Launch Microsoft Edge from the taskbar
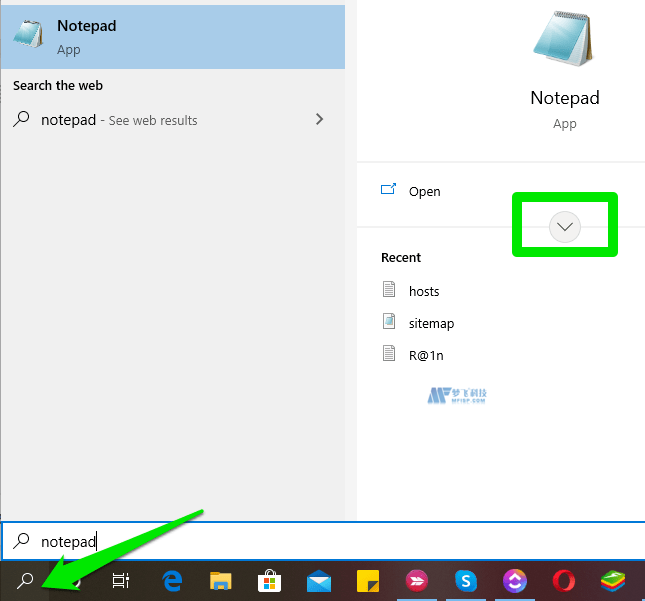The image size is (645, 601). point(171,580)
